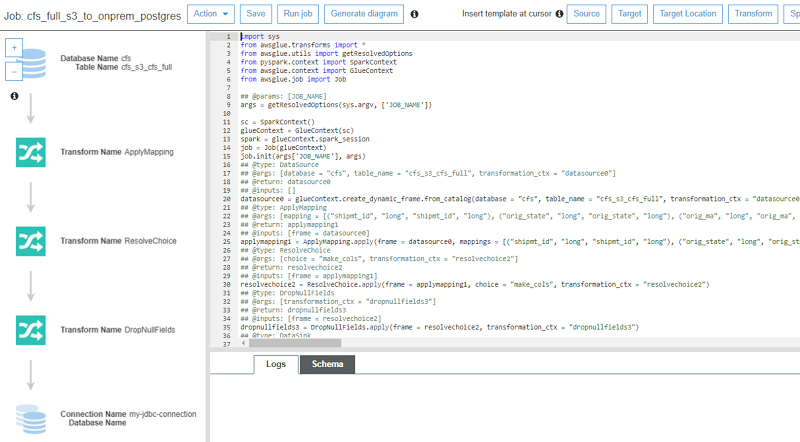This screenshot has width=800, height=442.
Task: Click the job title cfs_full_s3_to_onprem_postgres
Action: point(104,16)
